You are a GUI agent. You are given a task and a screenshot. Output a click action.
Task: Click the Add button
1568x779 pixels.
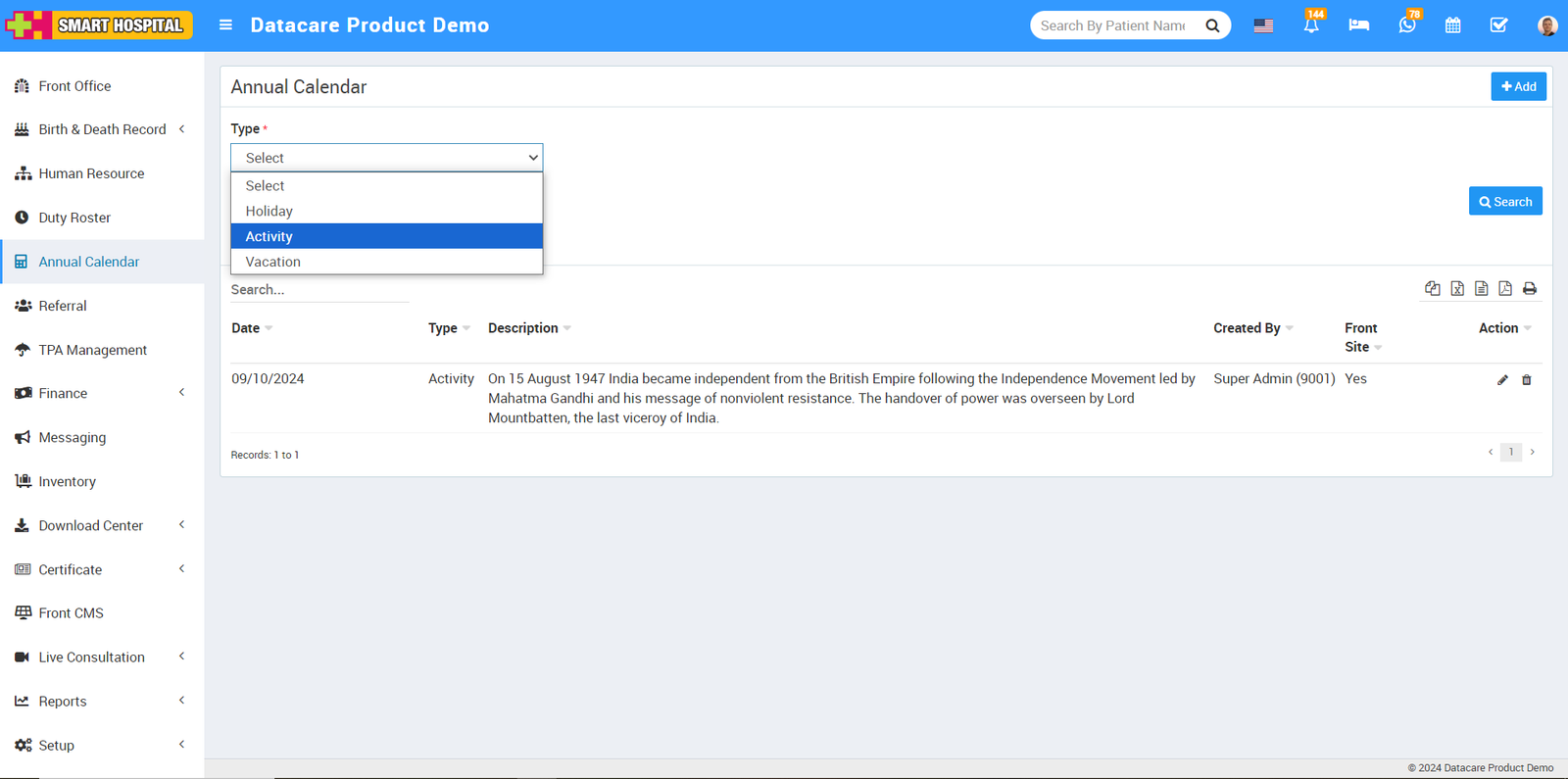[x=1518, y=86]
